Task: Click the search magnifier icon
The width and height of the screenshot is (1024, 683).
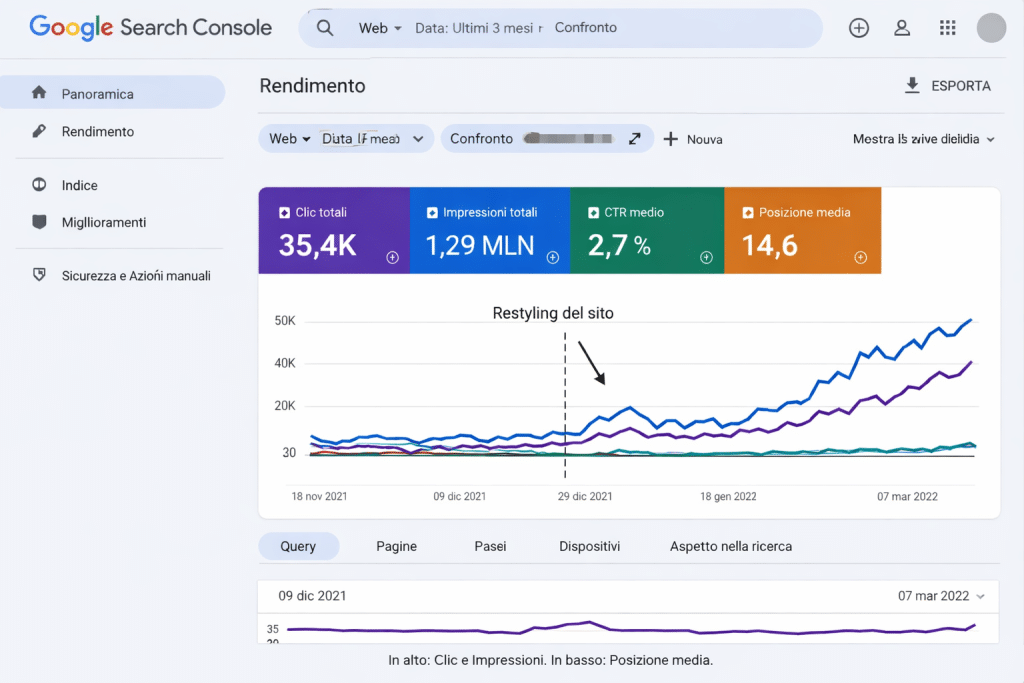Action: click(x=325, y=28)
